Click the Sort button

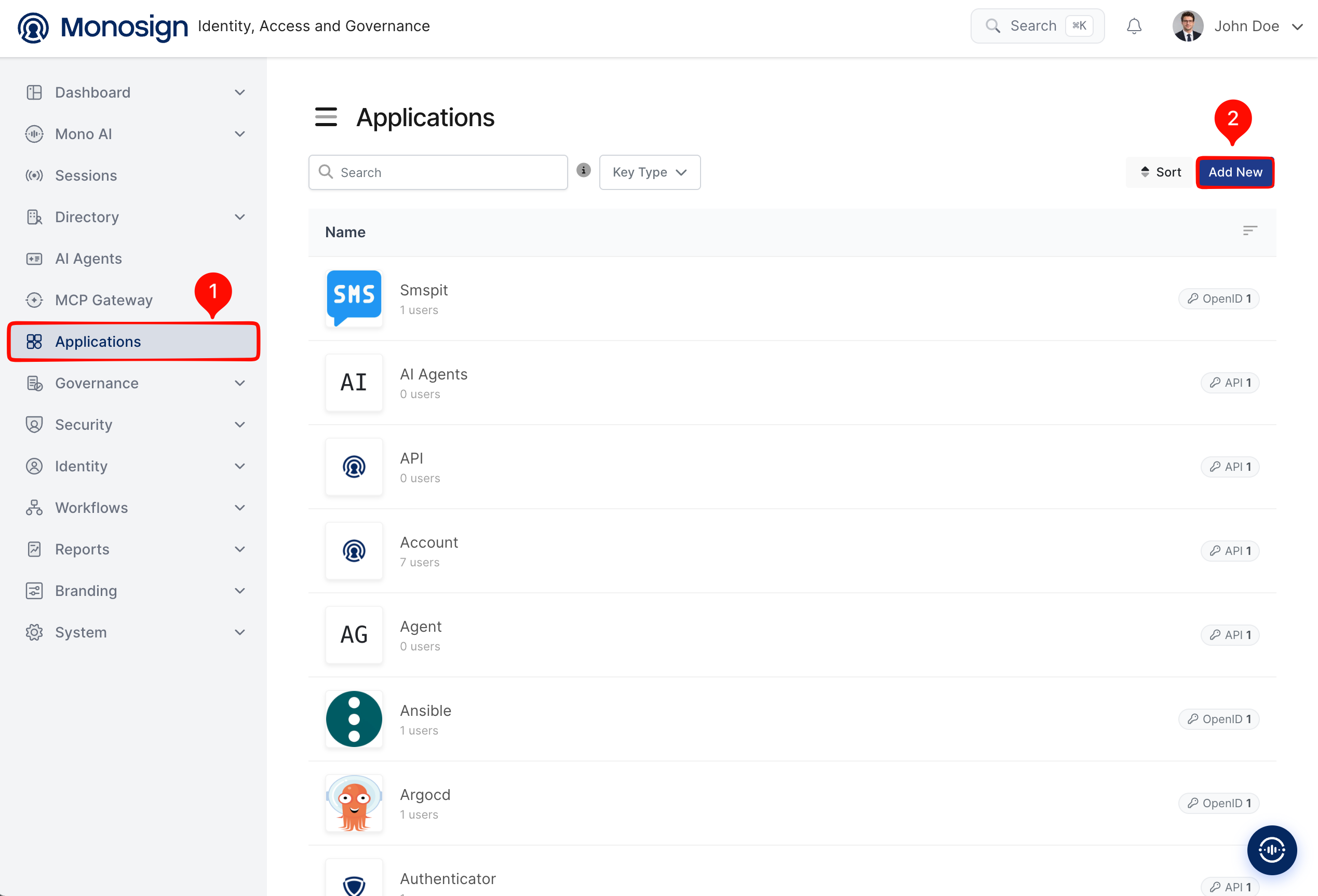[1160, 172]
